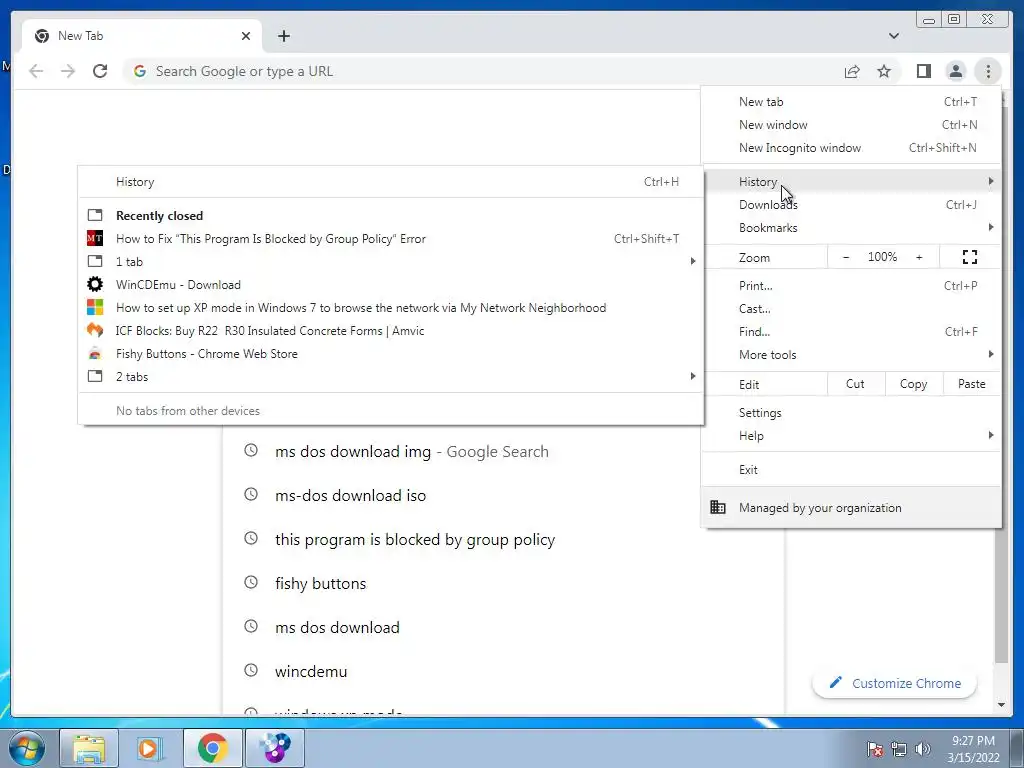The width and height of the screenshot is (1024, 768).
Task: Open full History page entry Ctrl+H
Action: point(391,182)
